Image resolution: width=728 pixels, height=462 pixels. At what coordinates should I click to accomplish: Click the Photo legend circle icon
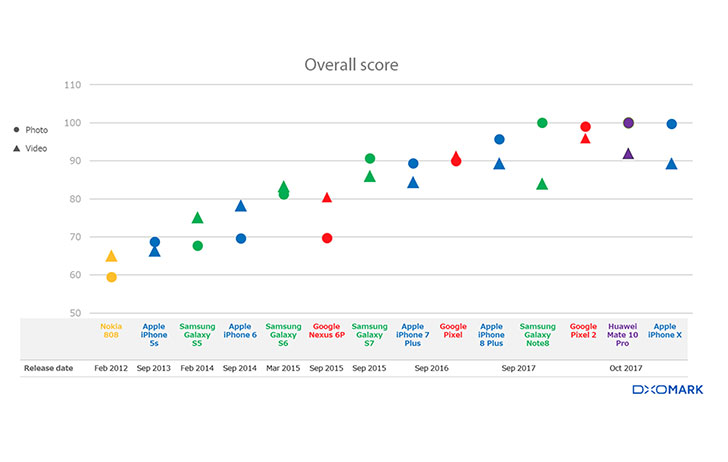pos(17,130)
